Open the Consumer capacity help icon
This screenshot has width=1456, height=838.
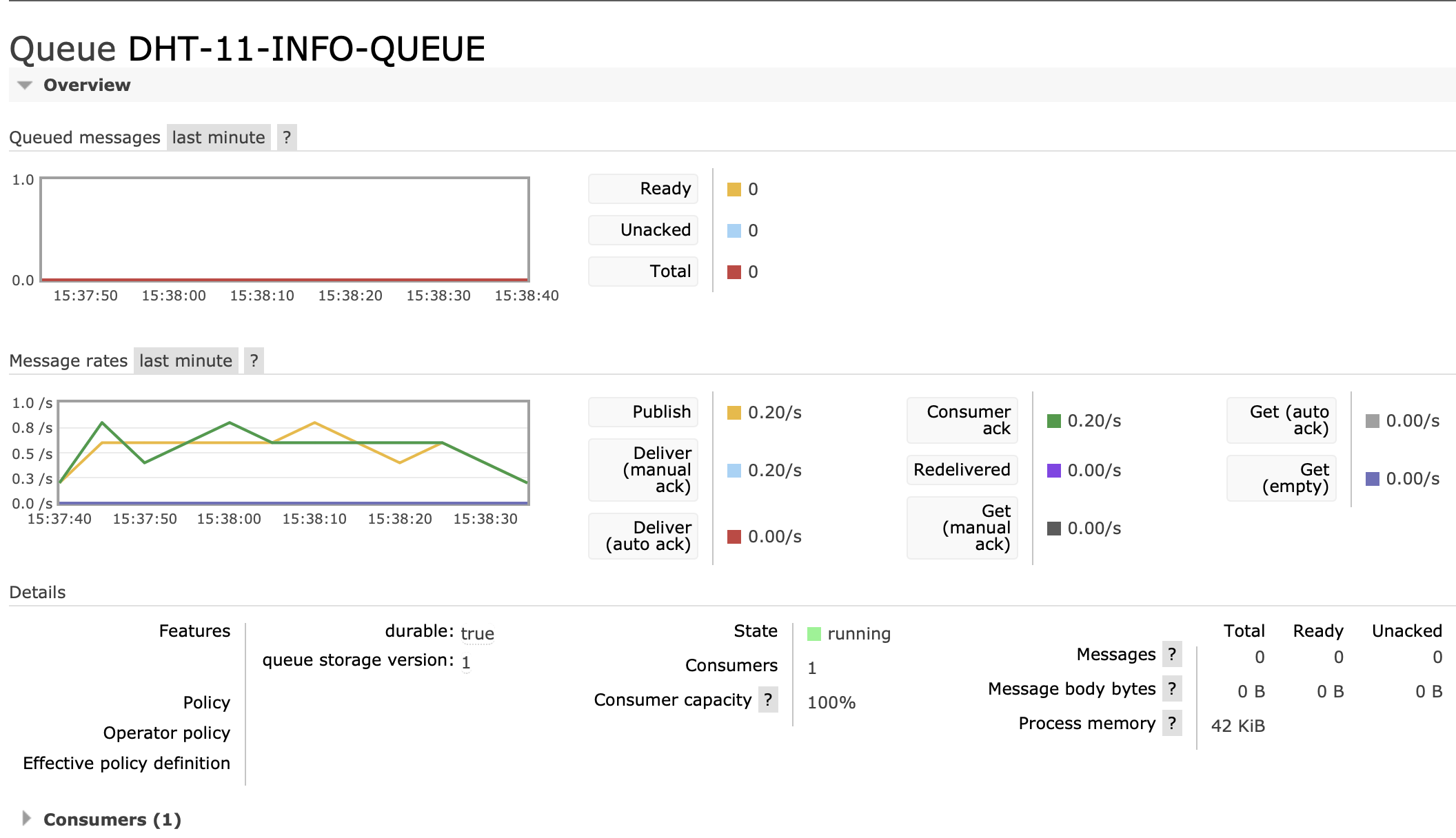coord(768,699)
